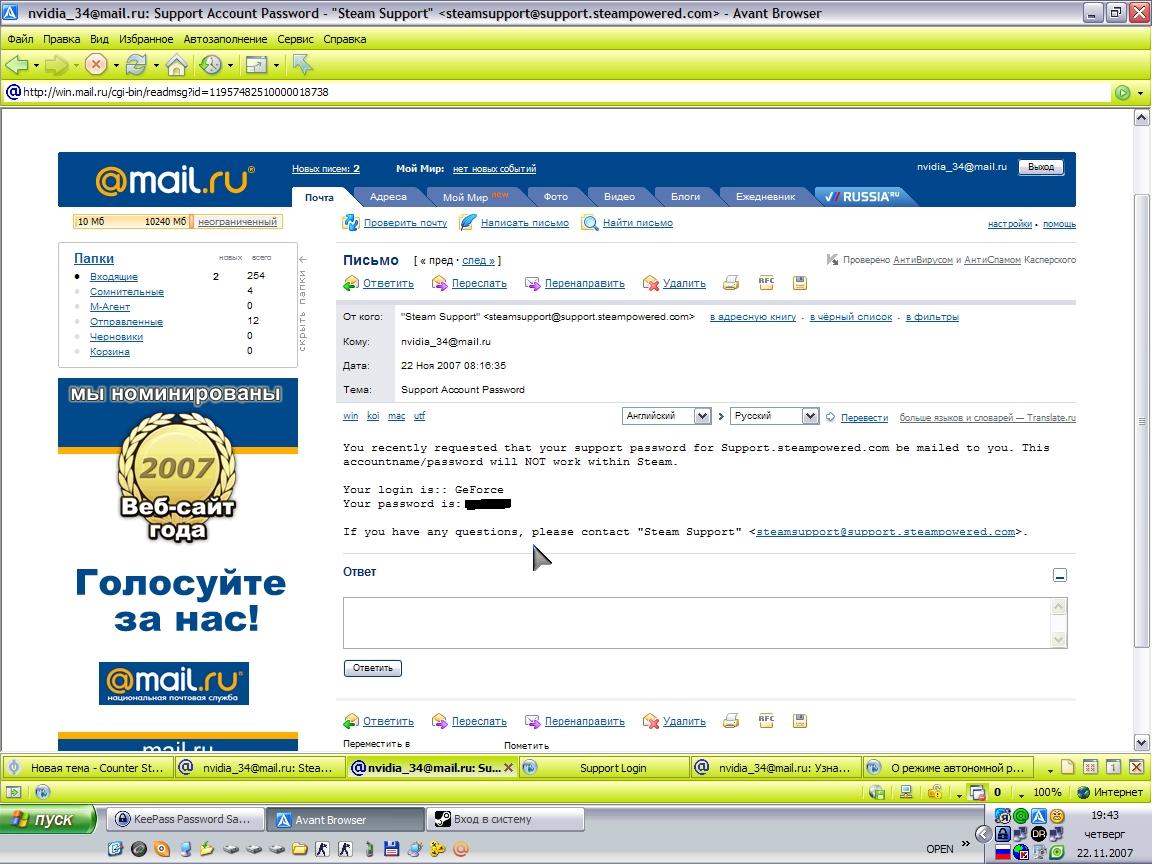Switch to Вход в систему taskbar window
Viewport: 1152px width, 864px height.
click(505, 819)
